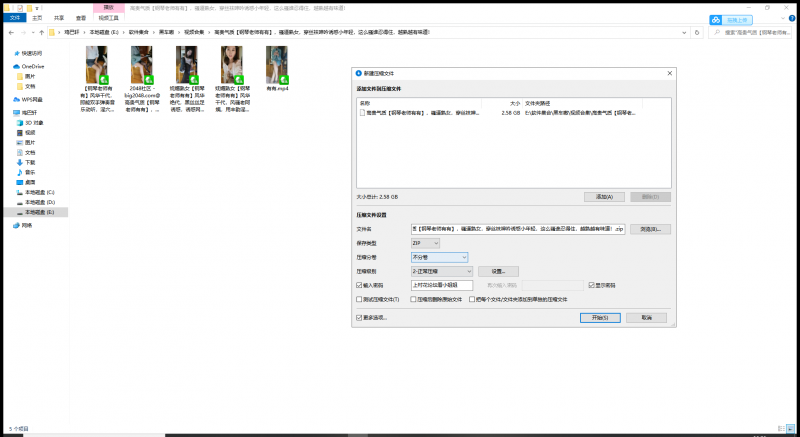Open the 共享 ribbon tab
Image resolution: width=800 pixels, height=437 pixels.
point(58,18)
